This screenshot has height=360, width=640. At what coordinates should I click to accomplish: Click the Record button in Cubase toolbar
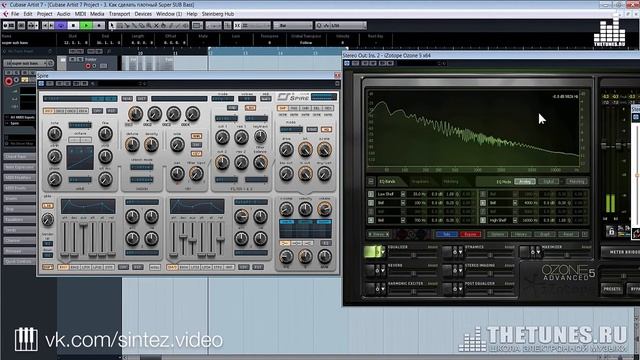(99, 25)
